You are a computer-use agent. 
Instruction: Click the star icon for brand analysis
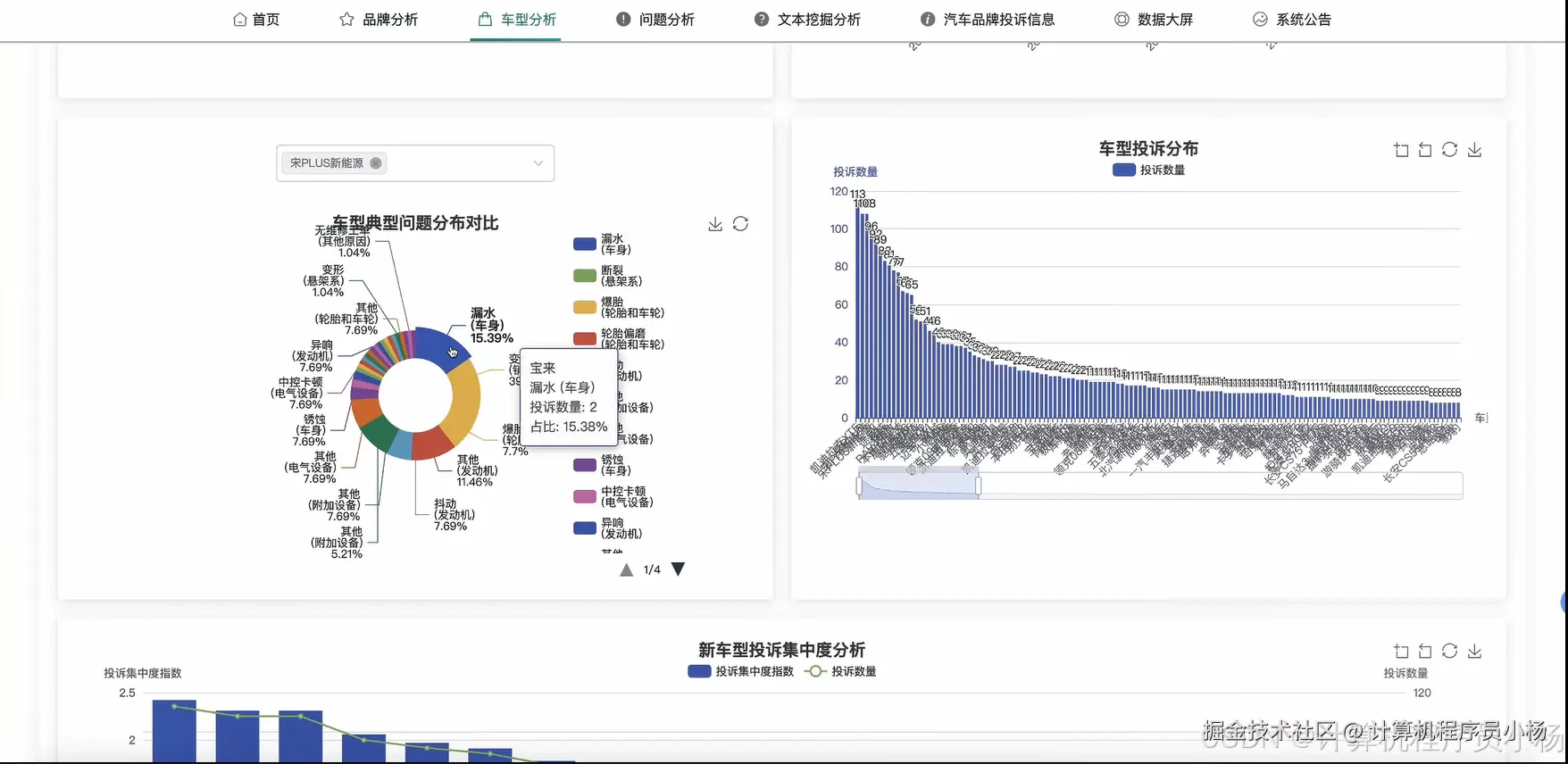pyautogui.click(x=346, y=20)
